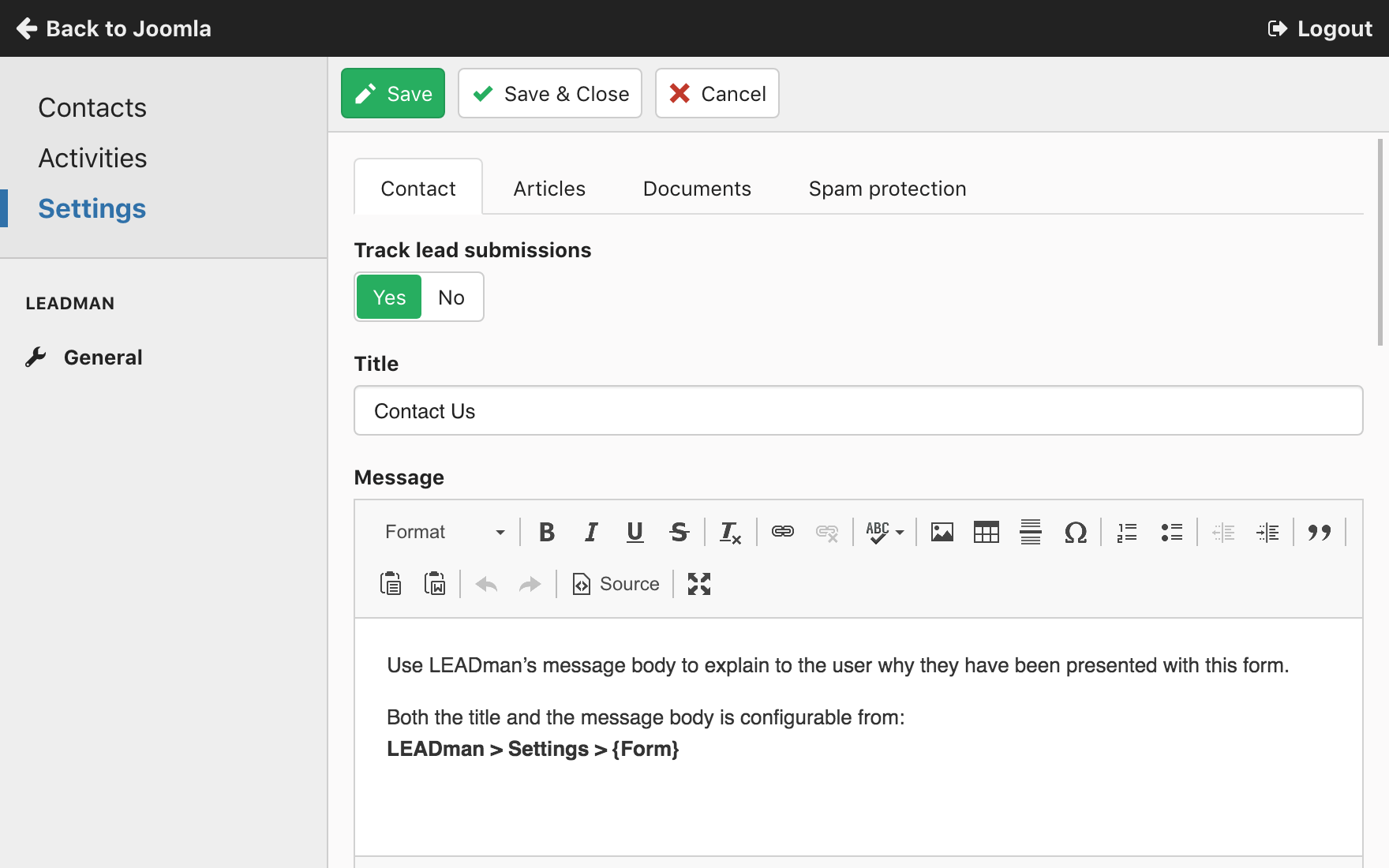This screenshot has height=868, width=1389.
Task: Maximize the editor with the fullscreen icon
Action: click(x=698, y=584)
